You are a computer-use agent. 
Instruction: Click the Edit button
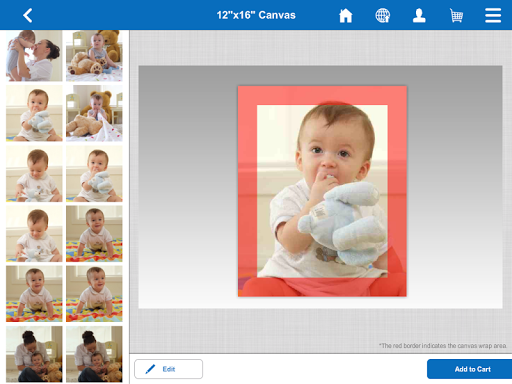[168, 369]
